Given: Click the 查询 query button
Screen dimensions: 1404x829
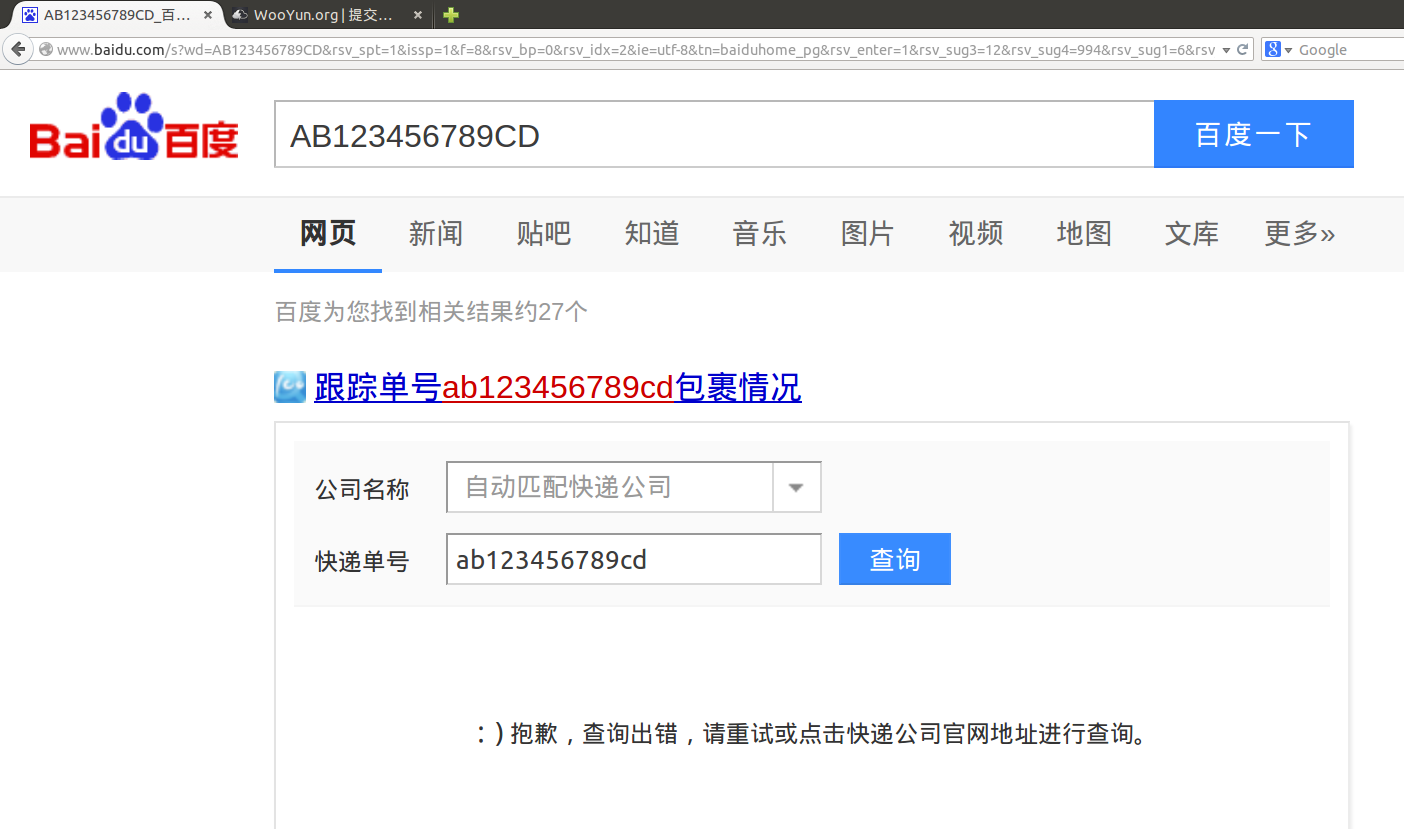Looking at the screenshot, I should (x=895, y=559).
